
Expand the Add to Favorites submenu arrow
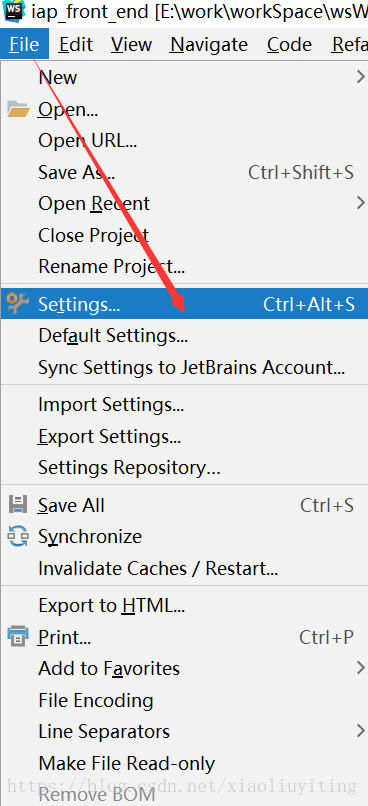tap(361, 668)
